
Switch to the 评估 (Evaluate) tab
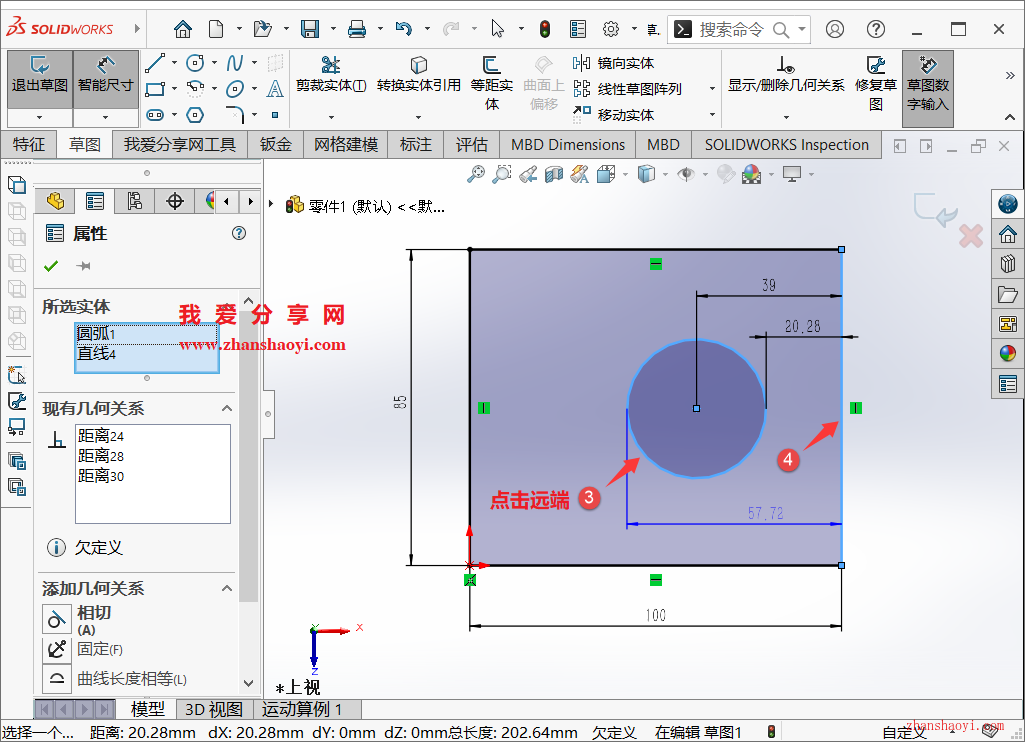pyautogui.click(x=471, y=144)
